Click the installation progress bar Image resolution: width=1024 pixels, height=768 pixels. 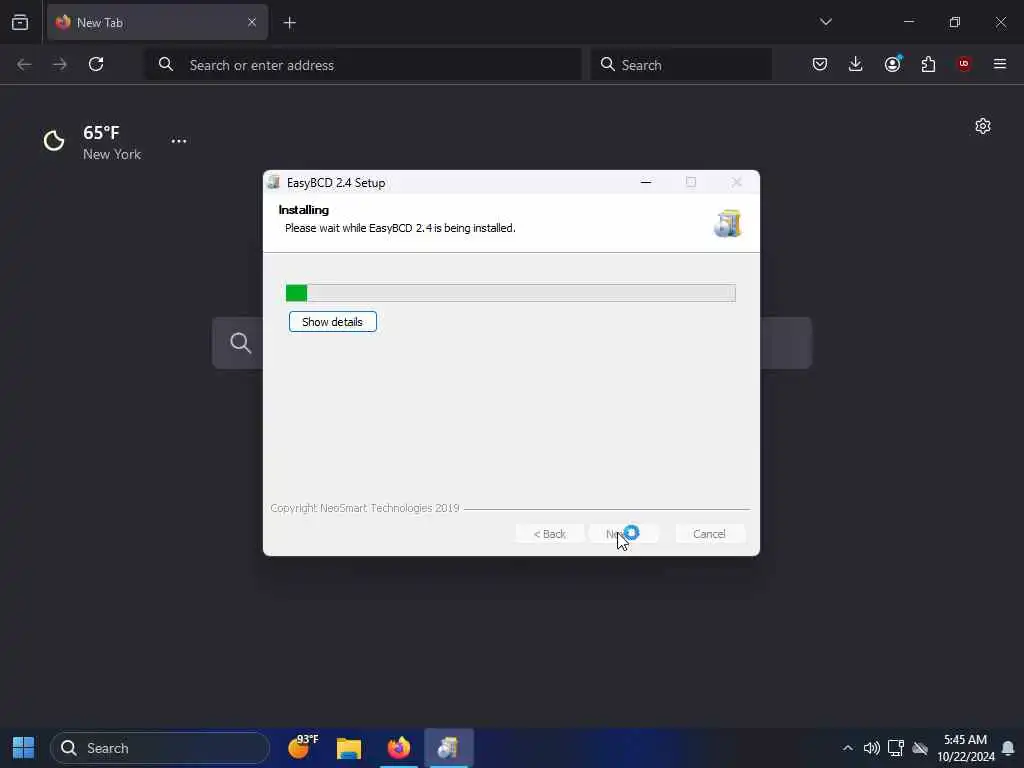[511, 293]
